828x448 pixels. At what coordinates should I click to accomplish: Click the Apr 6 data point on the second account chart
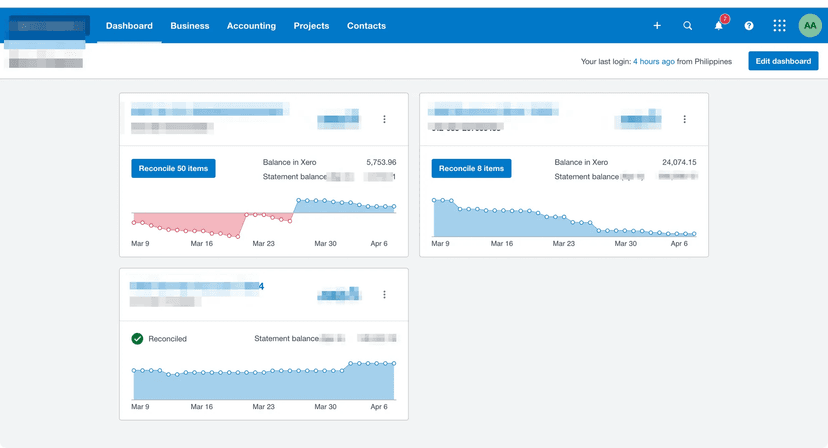678,234
